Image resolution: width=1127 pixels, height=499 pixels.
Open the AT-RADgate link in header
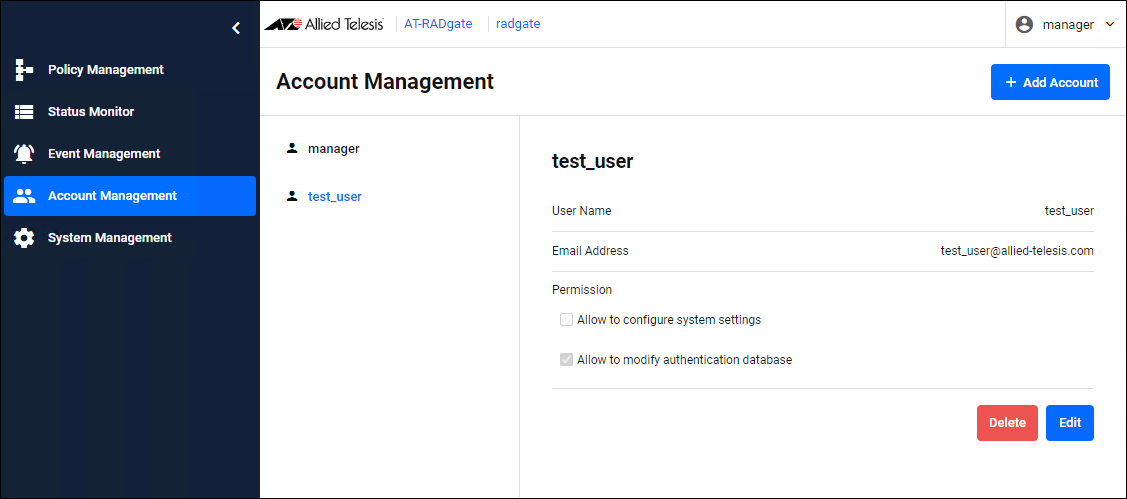coord(438,24)
